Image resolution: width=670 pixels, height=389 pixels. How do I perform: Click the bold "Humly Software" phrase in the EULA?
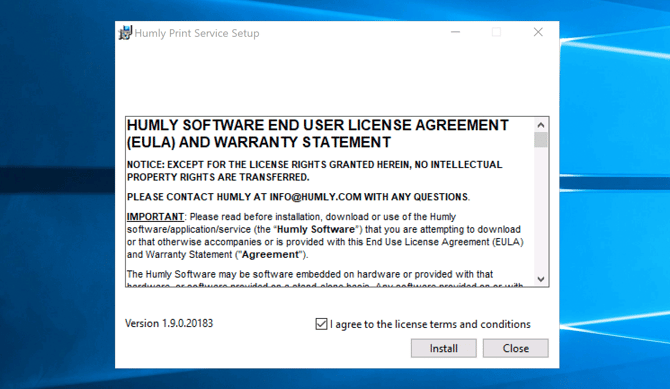[316, 230]
